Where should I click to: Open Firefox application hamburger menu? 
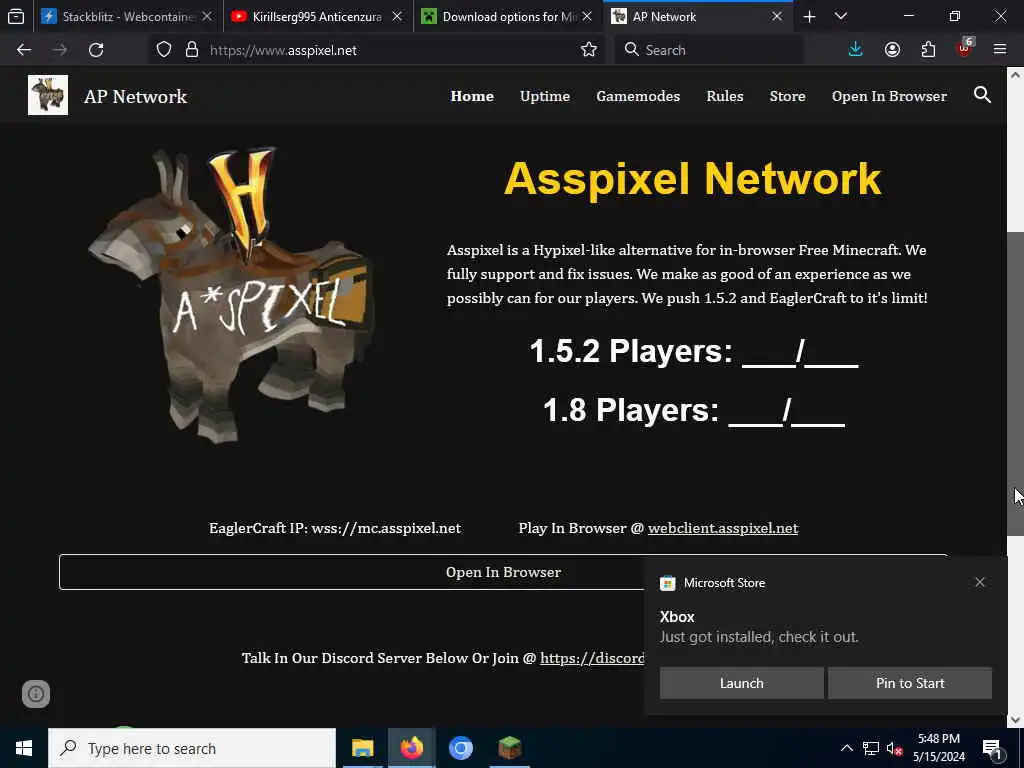[x=1000, y=50]
